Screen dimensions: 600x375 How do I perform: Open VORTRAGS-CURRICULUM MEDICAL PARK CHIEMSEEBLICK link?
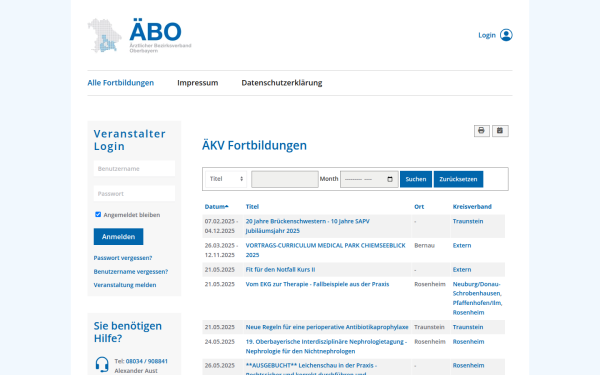pyautogui.click(x=325, y=250)
